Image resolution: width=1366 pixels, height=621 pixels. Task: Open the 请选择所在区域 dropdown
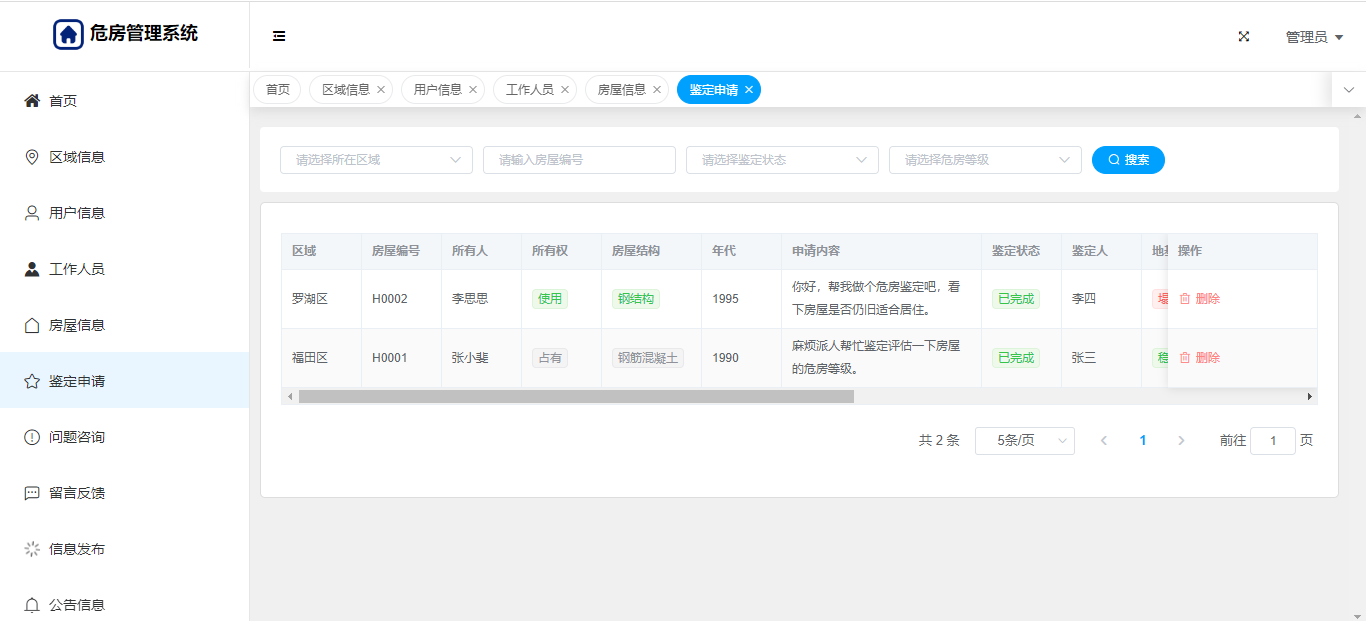point(376,160)
